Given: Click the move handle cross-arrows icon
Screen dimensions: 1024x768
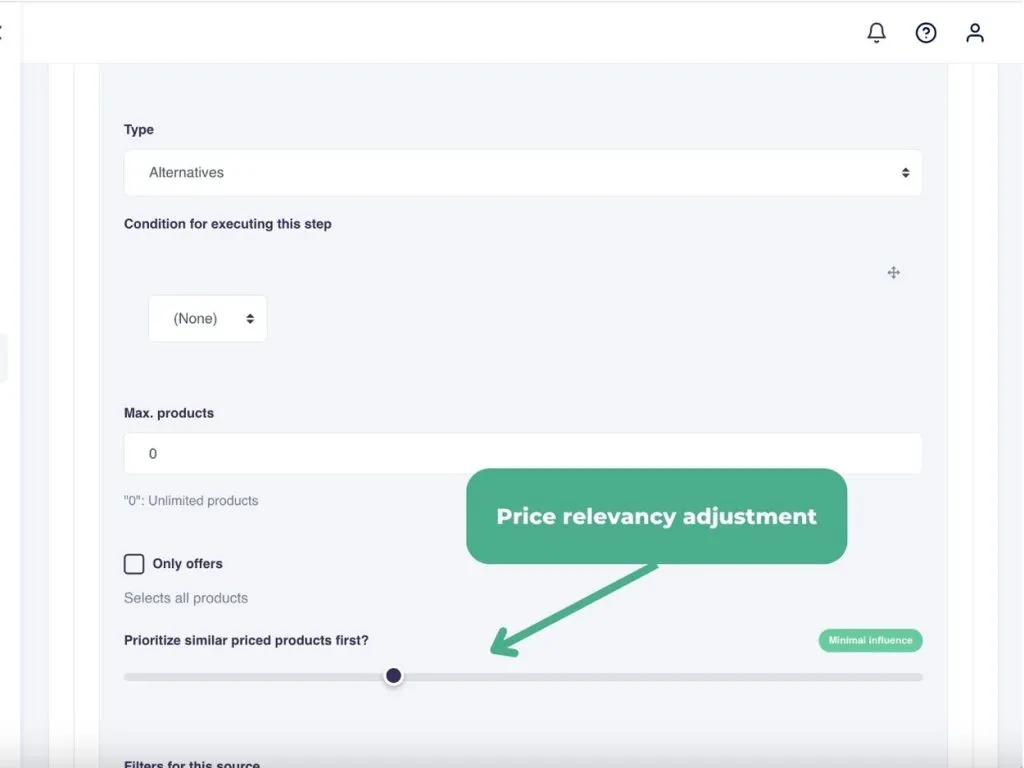Looking at the screenshot, I should [894, 272].
